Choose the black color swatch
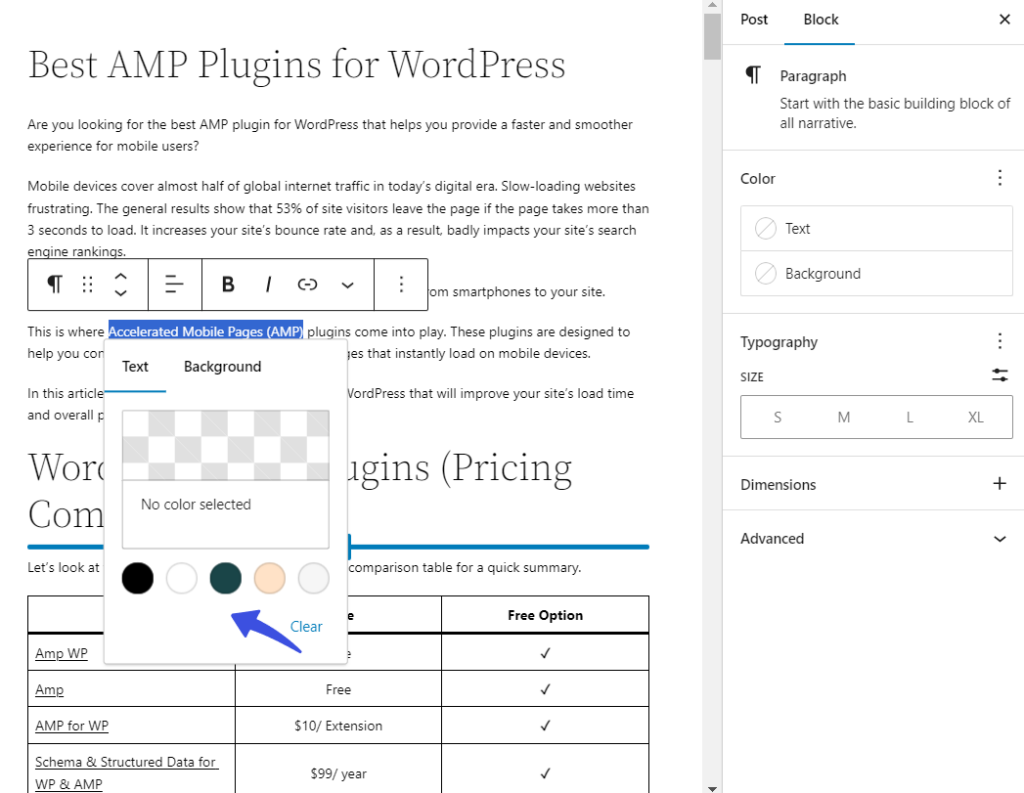 click(138, 578)
